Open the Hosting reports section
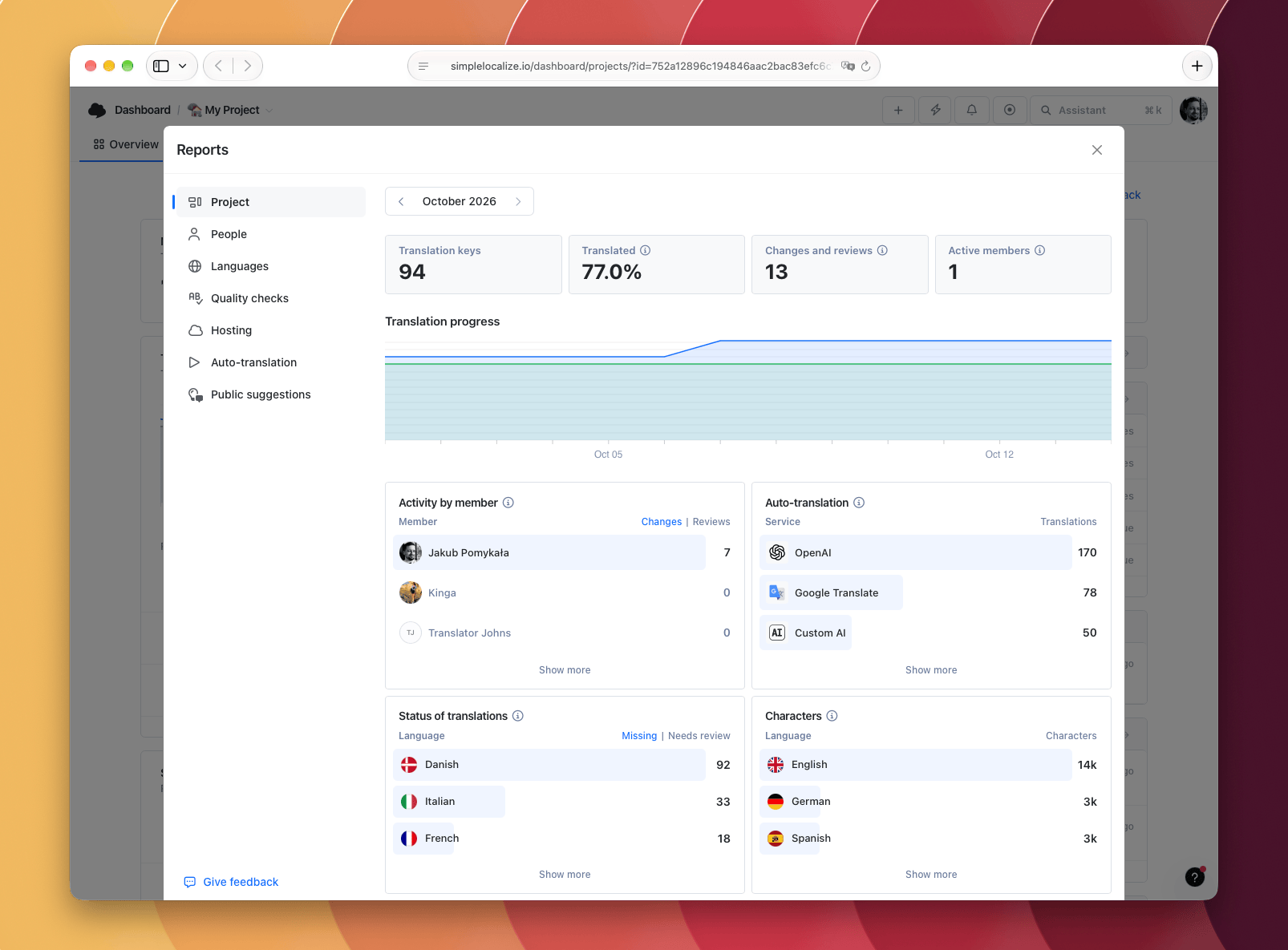This screenshot has height=950, width=1288. click(271, 330)
